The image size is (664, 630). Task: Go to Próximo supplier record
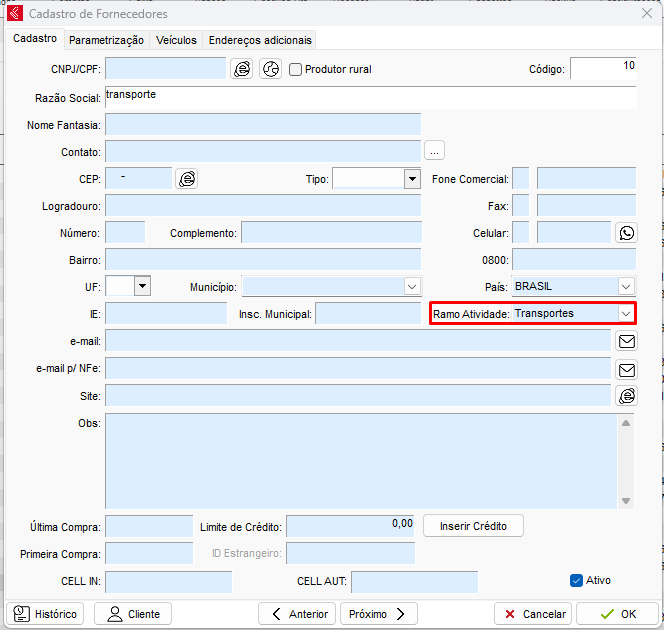378,614
